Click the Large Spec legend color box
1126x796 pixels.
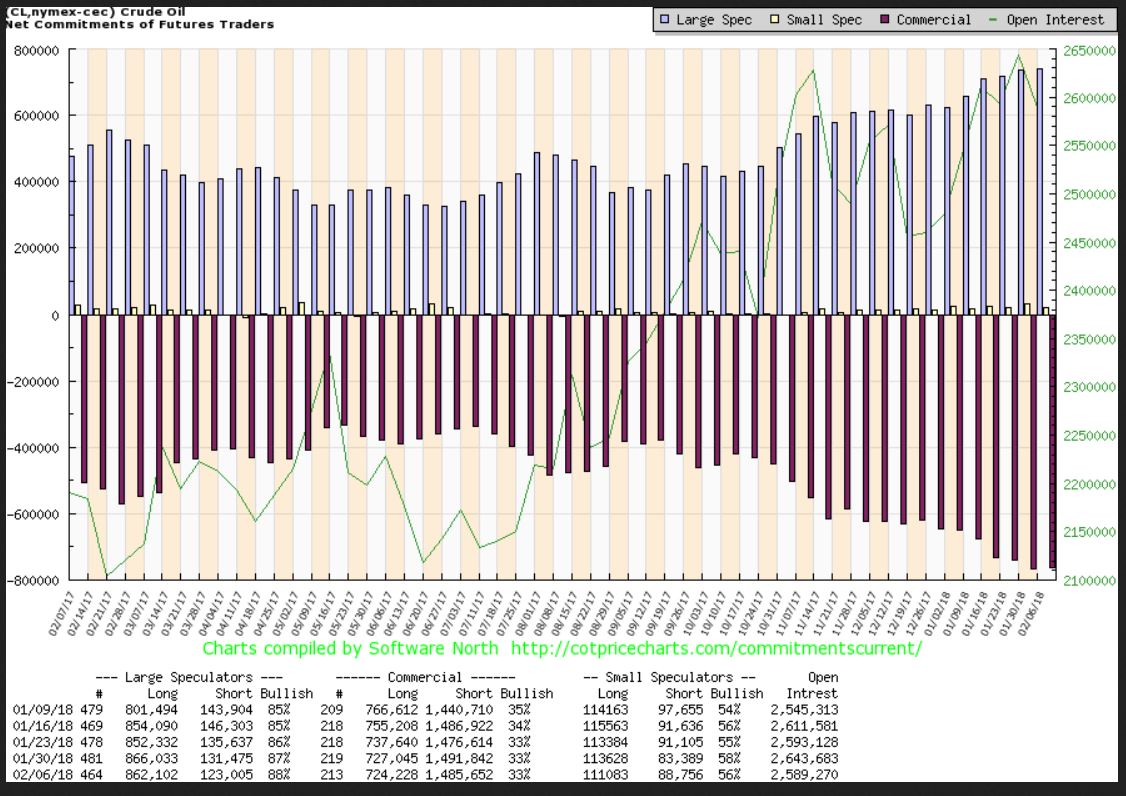coord(665,20)
